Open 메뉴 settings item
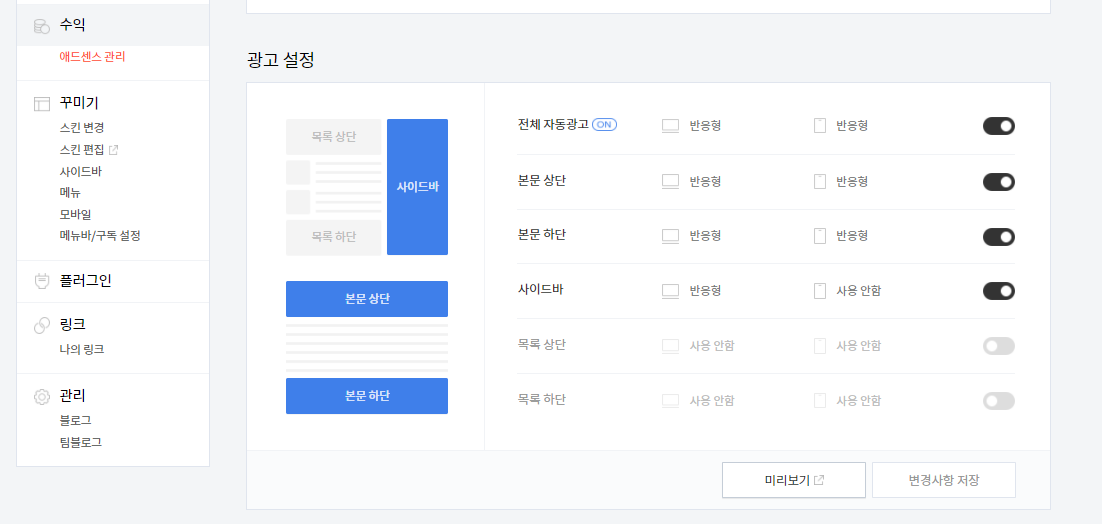The width and height of the screenshot is (1102, 524). point(70,192)
